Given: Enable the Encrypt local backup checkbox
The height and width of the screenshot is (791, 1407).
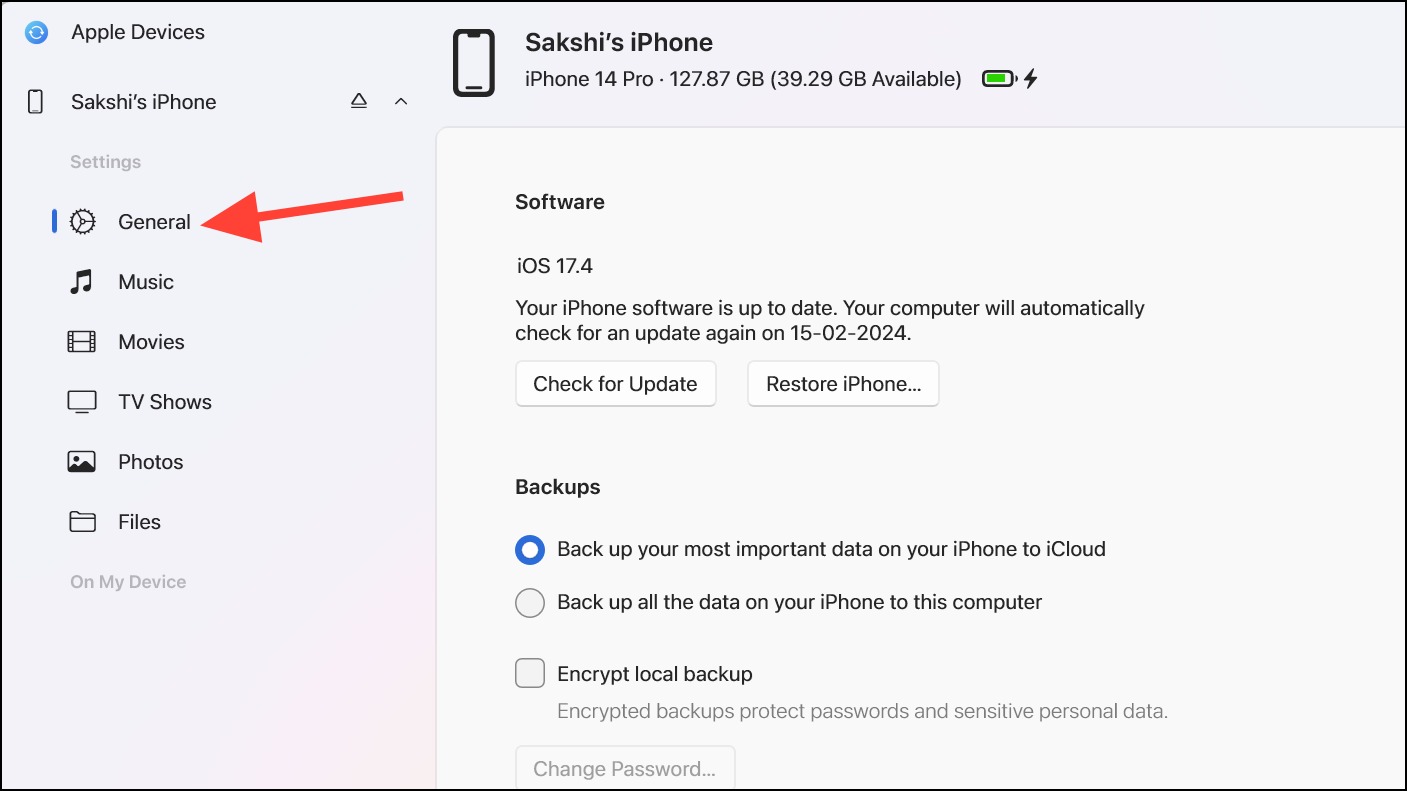Looking at the screenshot, I should point(530,673).
